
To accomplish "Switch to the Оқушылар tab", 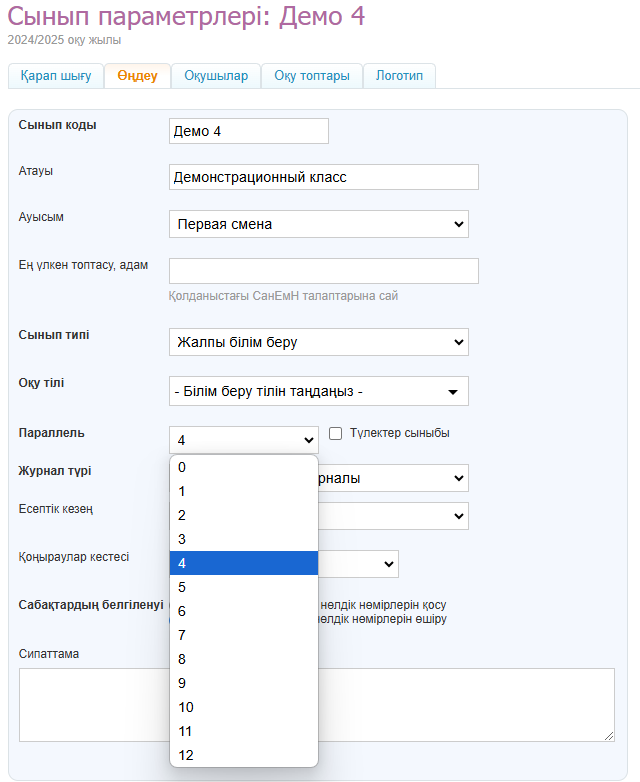I will point(216,77).
